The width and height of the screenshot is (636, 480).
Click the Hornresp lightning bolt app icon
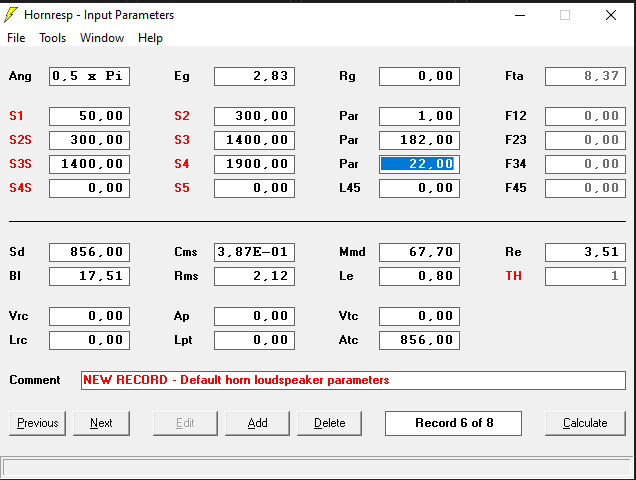click(x=11, y=15)
